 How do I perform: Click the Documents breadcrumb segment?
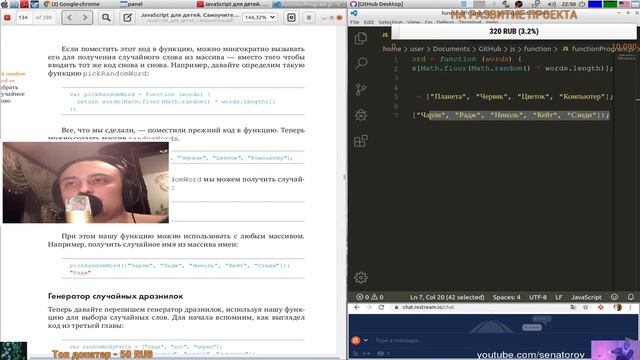point(451,49)
